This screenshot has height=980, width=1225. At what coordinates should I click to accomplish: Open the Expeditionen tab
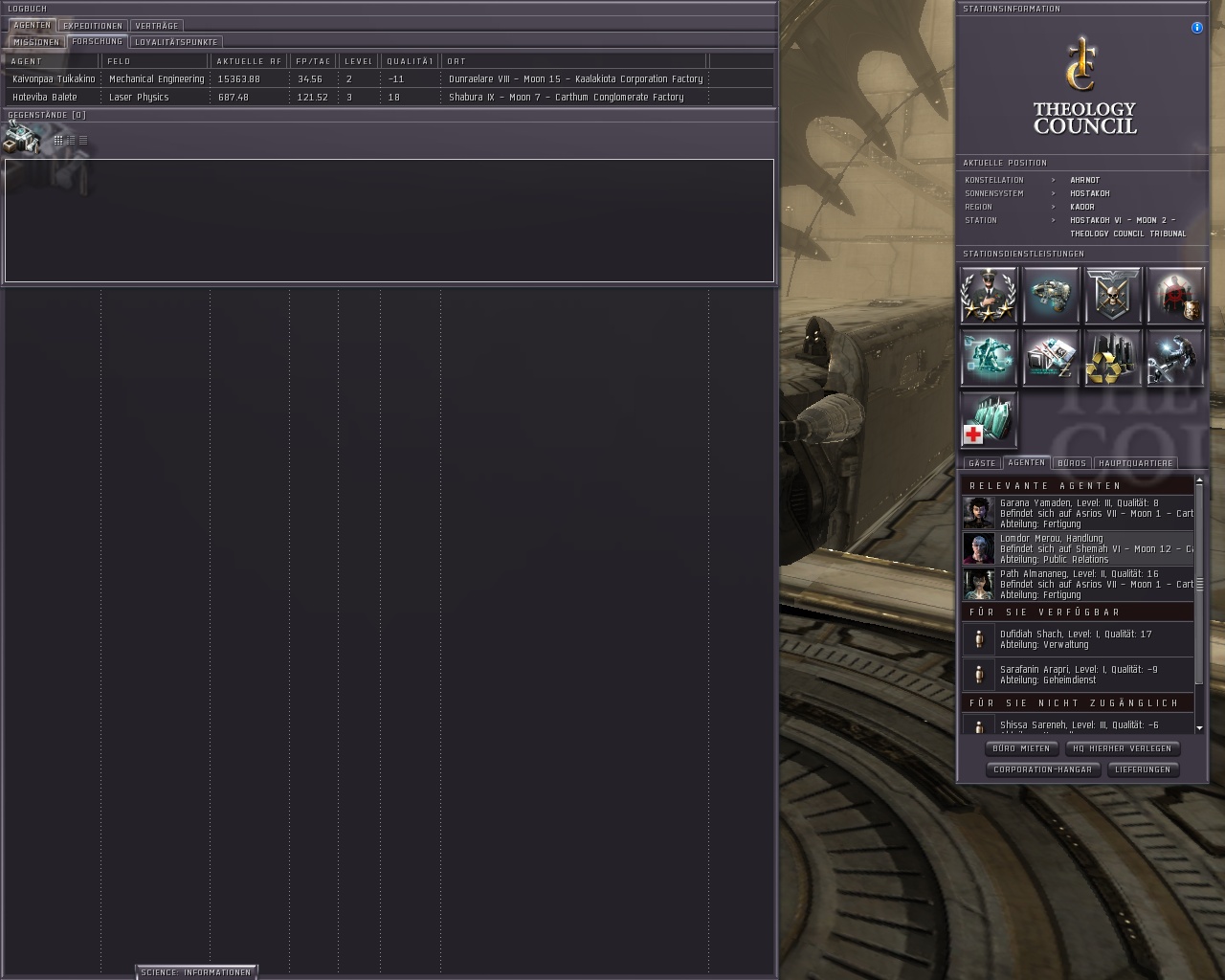click(x=93, y=26)
